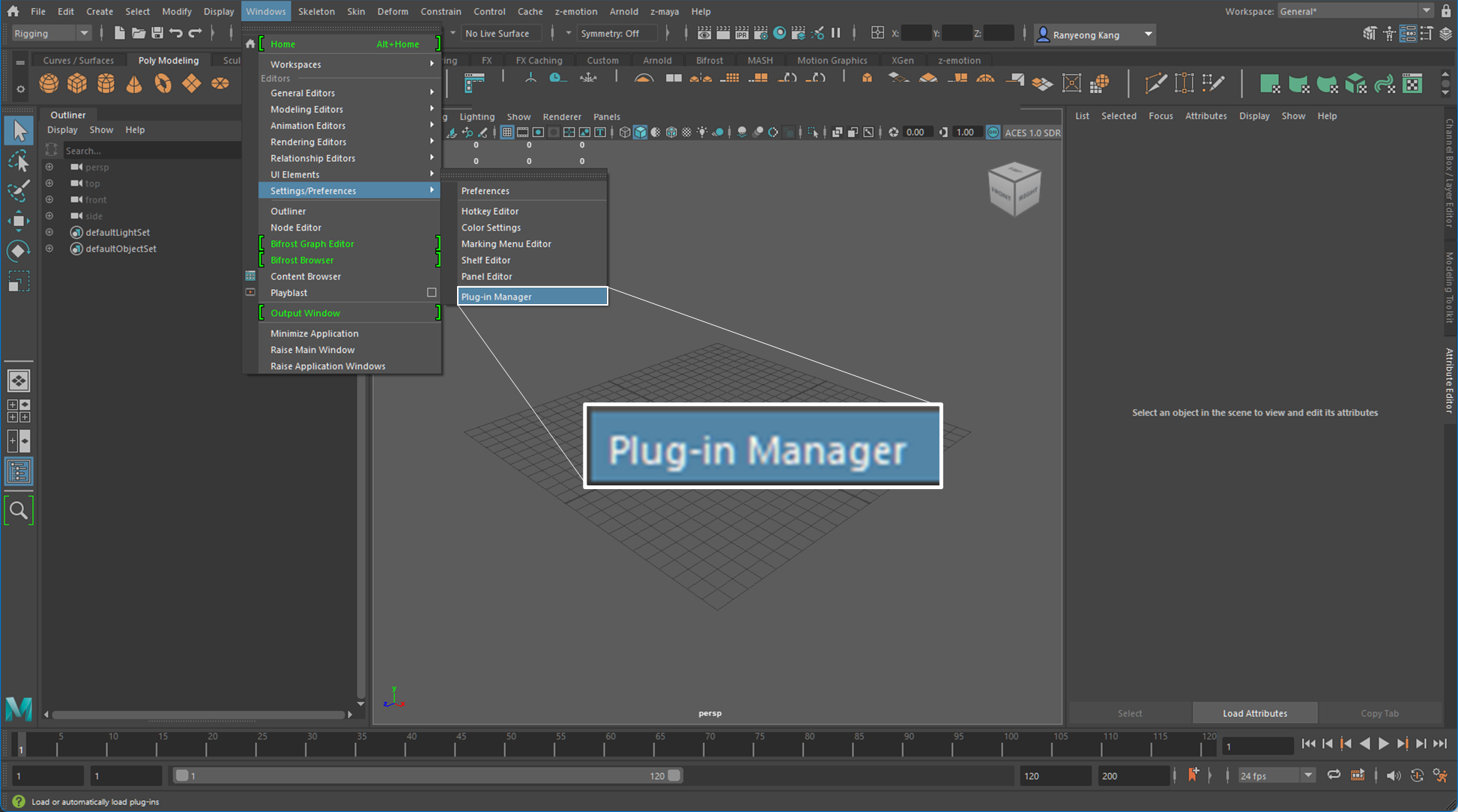The image size is (1458, 812).
Task: Create a polygon cube from the shelf
Action: tap(77, 83)
